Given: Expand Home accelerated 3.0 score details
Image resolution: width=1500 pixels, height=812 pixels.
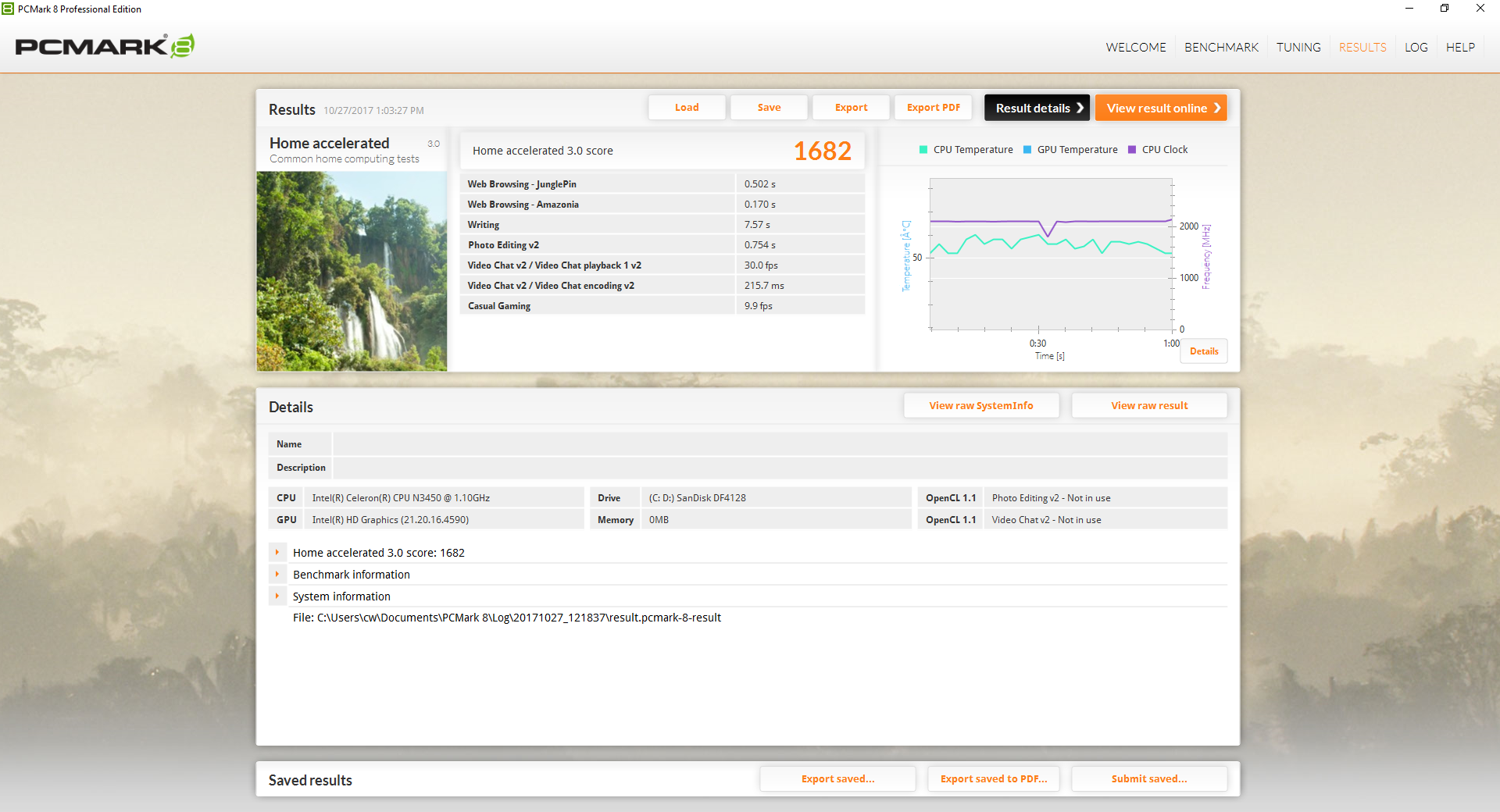Looking at the screenshot, I should pyautogui.click(x=277, y=553).
